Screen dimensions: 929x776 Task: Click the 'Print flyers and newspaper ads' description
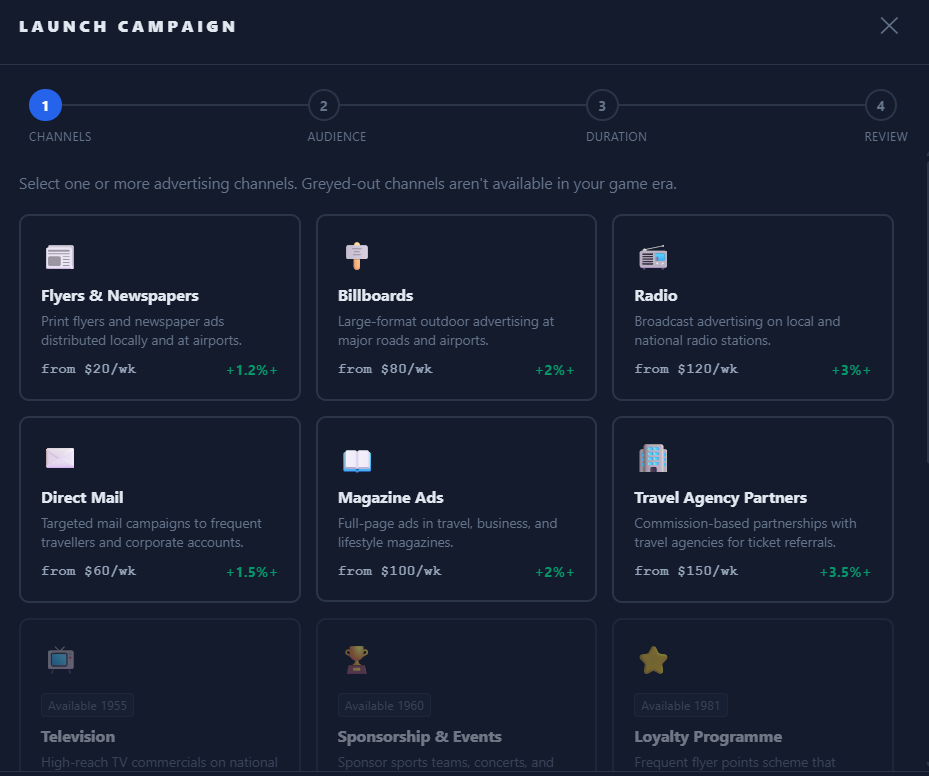click(x=142, y=331)
